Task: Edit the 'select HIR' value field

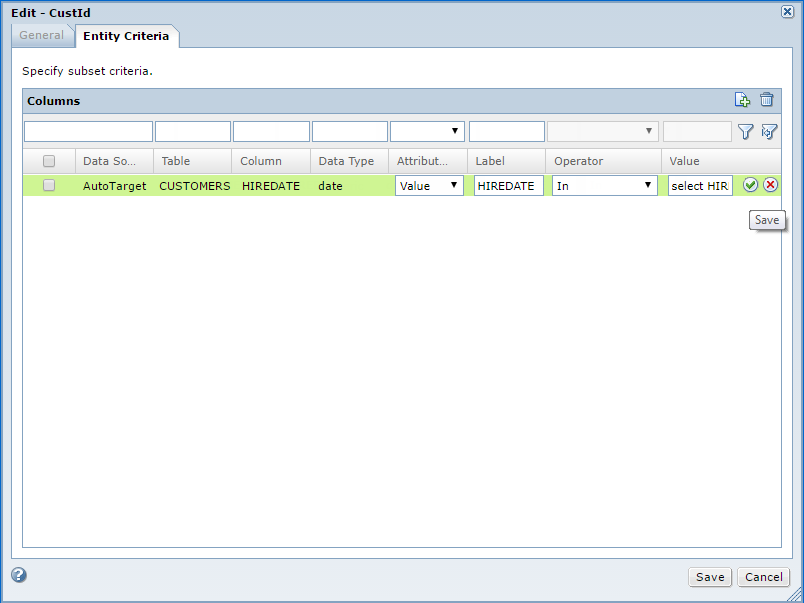Action: coord(700,186)
